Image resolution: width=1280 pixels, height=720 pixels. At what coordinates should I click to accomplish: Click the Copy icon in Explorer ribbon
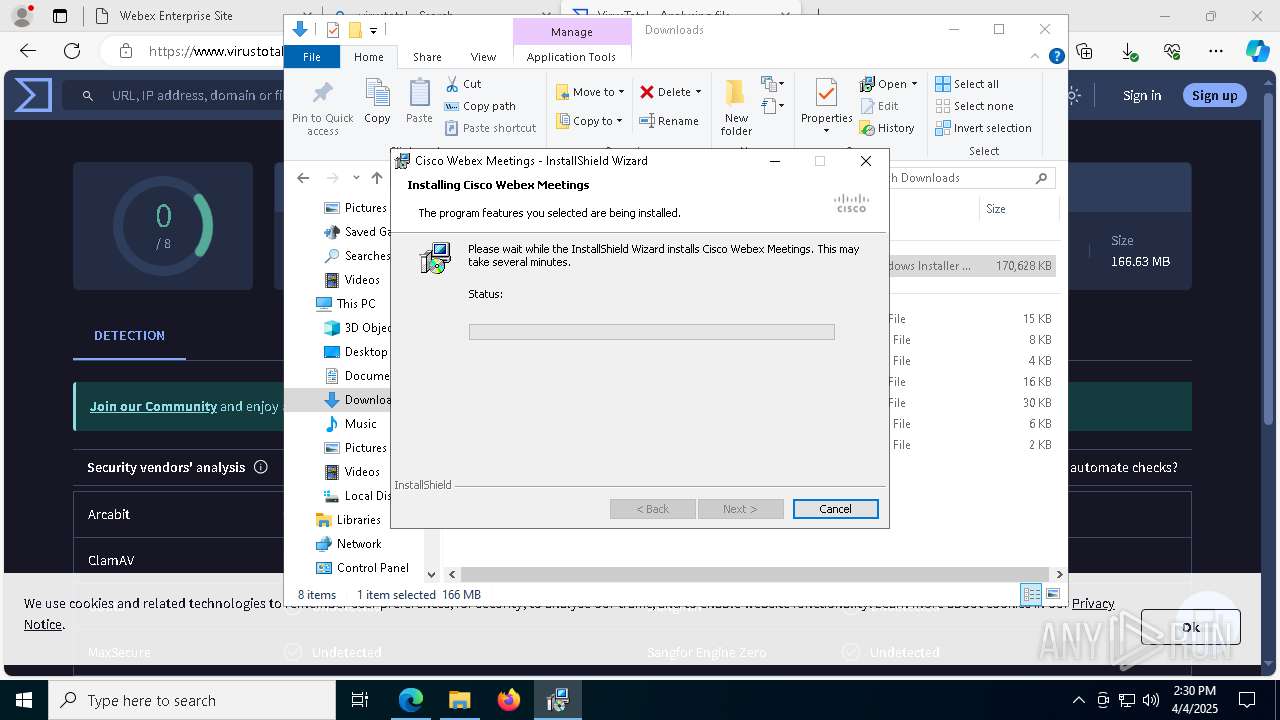click(x=377, y=101)
